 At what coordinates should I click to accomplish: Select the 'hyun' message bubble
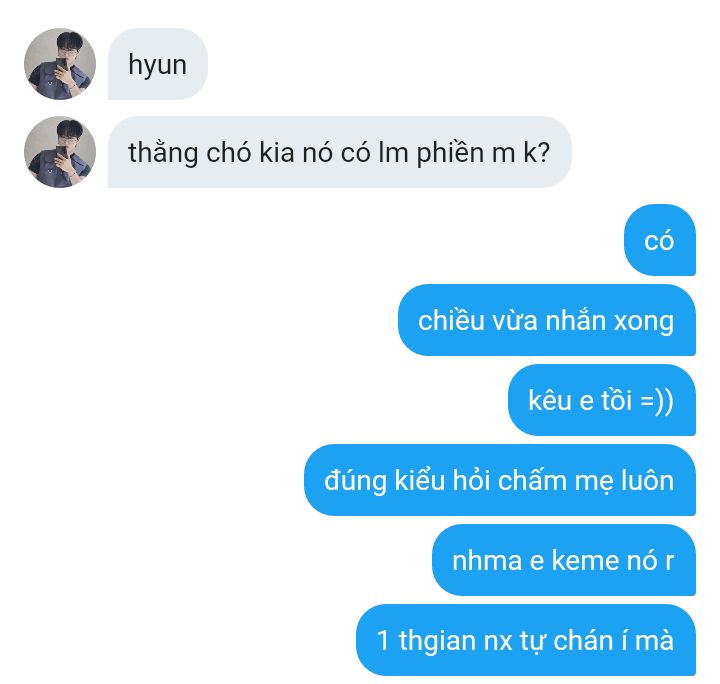tap(158, 64)
